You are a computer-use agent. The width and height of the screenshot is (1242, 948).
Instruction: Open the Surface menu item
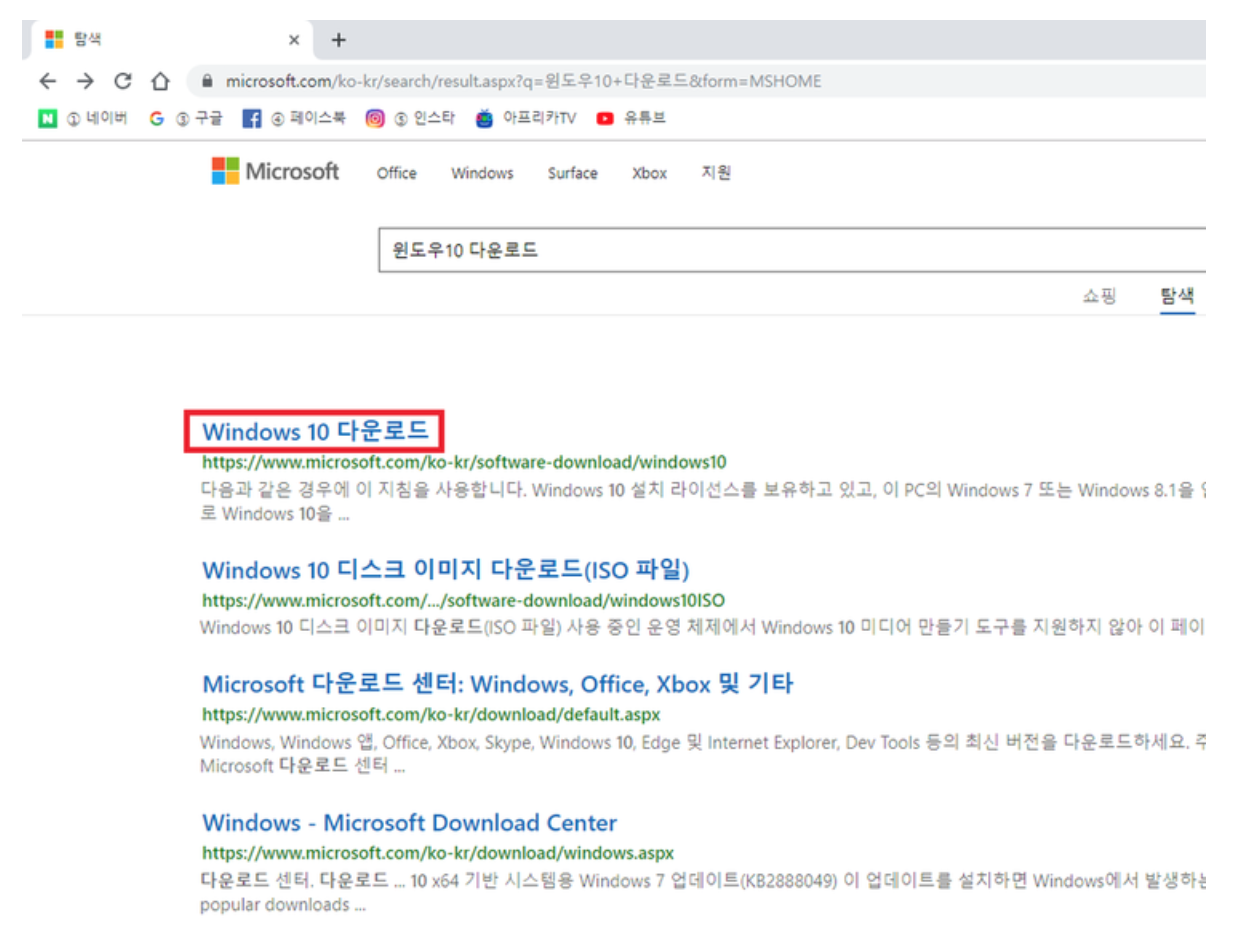(572, 173)
